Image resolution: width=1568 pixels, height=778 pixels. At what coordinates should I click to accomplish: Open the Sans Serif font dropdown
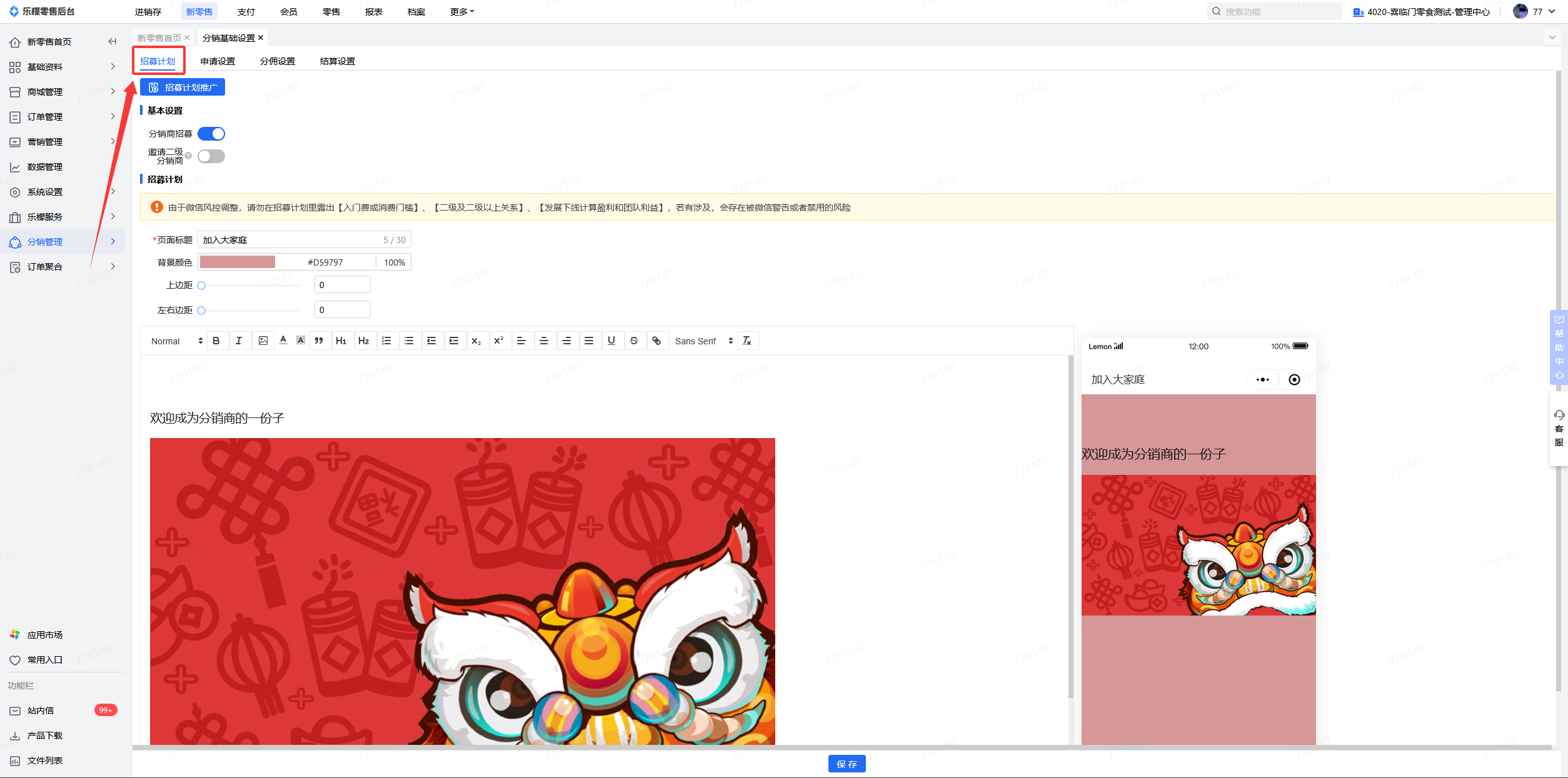pos(703,341)
